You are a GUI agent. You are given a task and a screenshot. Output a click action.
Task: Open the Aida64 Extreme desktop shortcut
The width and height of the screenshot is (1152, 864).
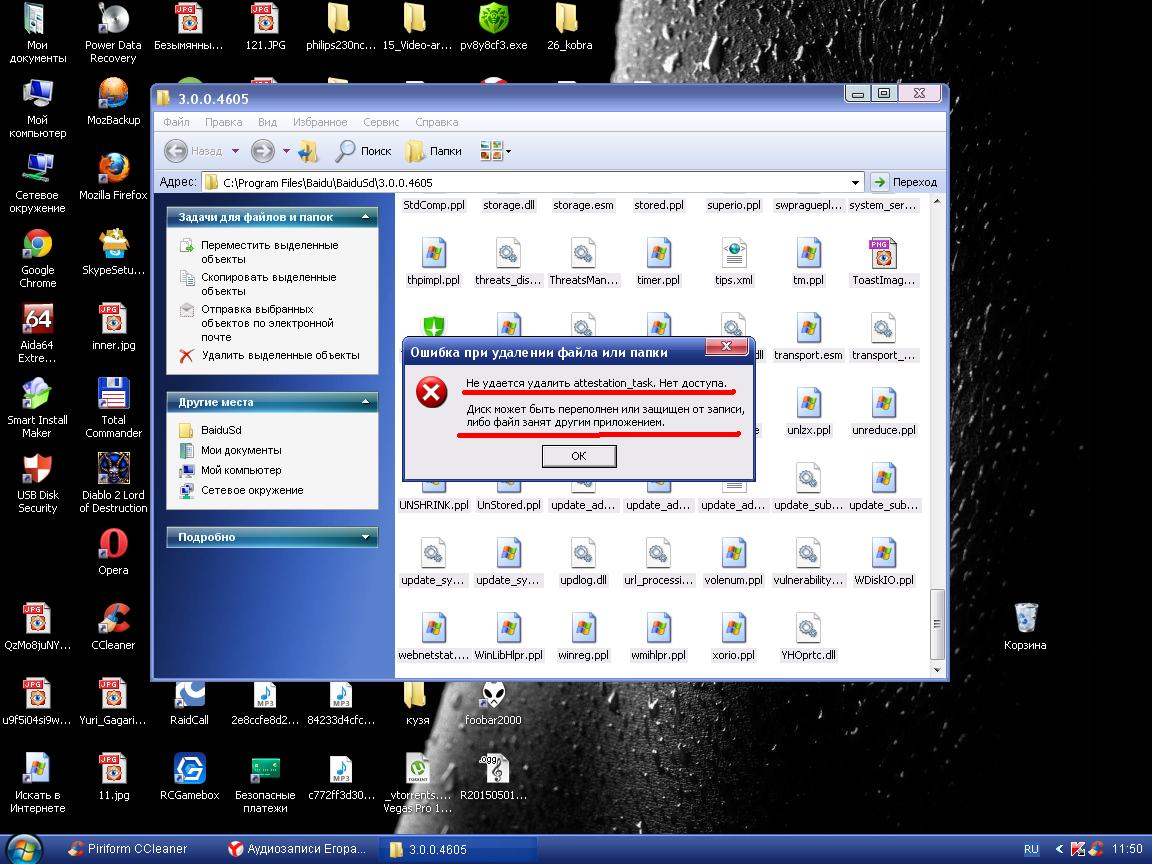(x=37, y=333)
